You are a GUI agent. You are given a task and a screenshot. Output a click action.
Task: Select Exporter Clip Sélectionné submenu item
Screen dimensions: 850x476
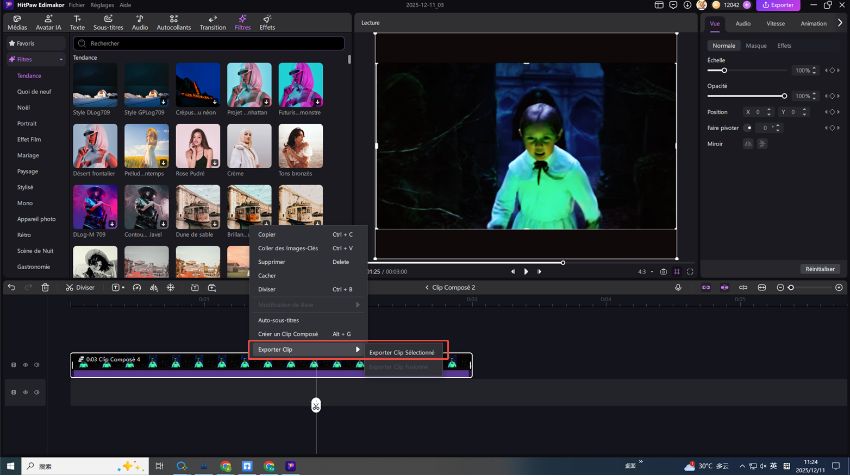401,352
